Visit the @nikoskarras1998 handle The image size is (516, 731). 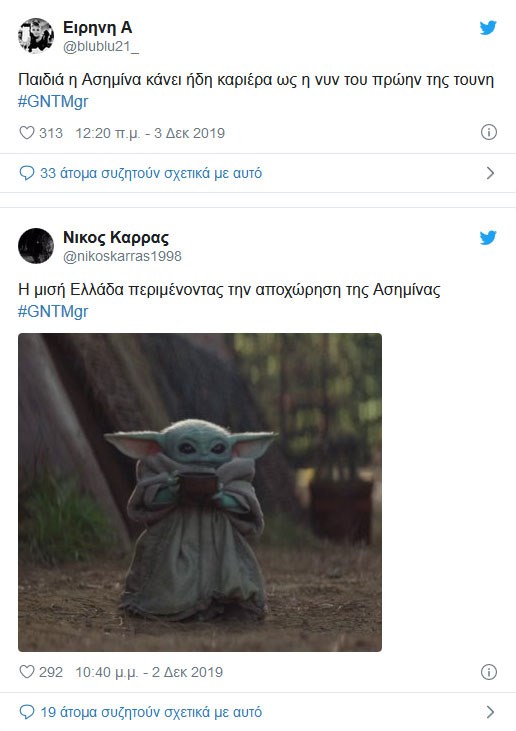click(x=122, y=256)
